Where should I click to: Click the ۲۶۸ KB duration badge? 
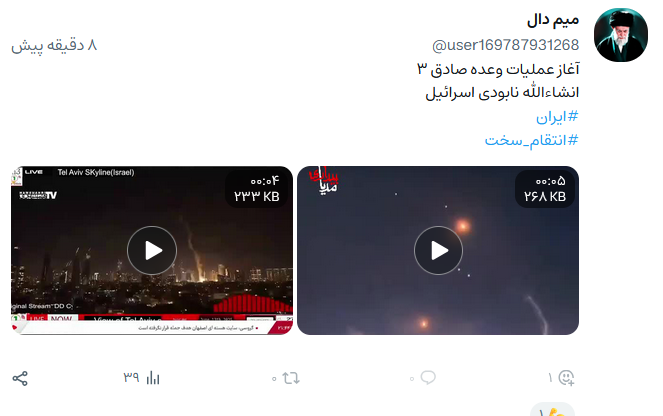[x=545, y=189]
